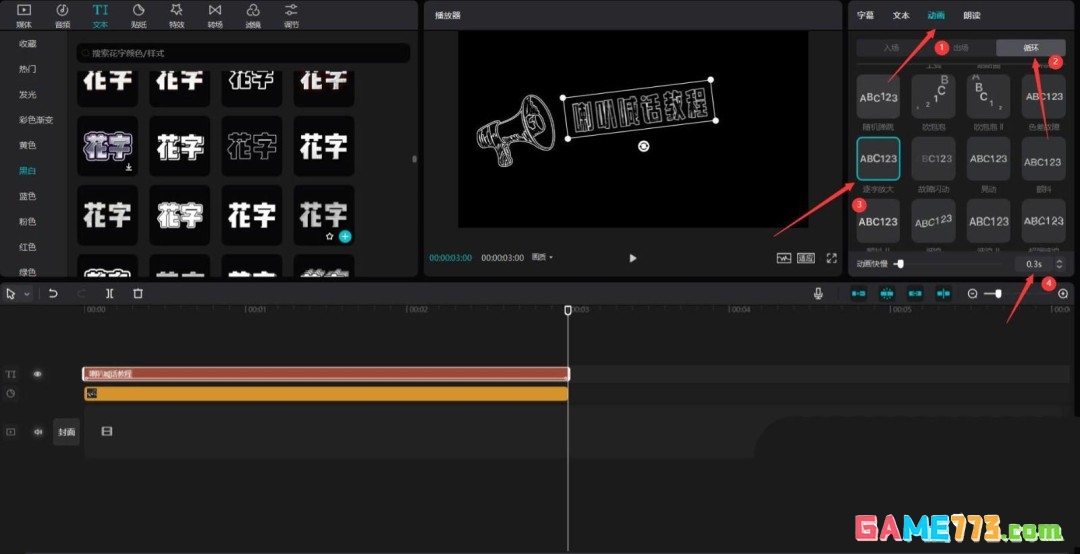
Task: Open the video scopes waveform icon
Action: click(x=783, y=258)
